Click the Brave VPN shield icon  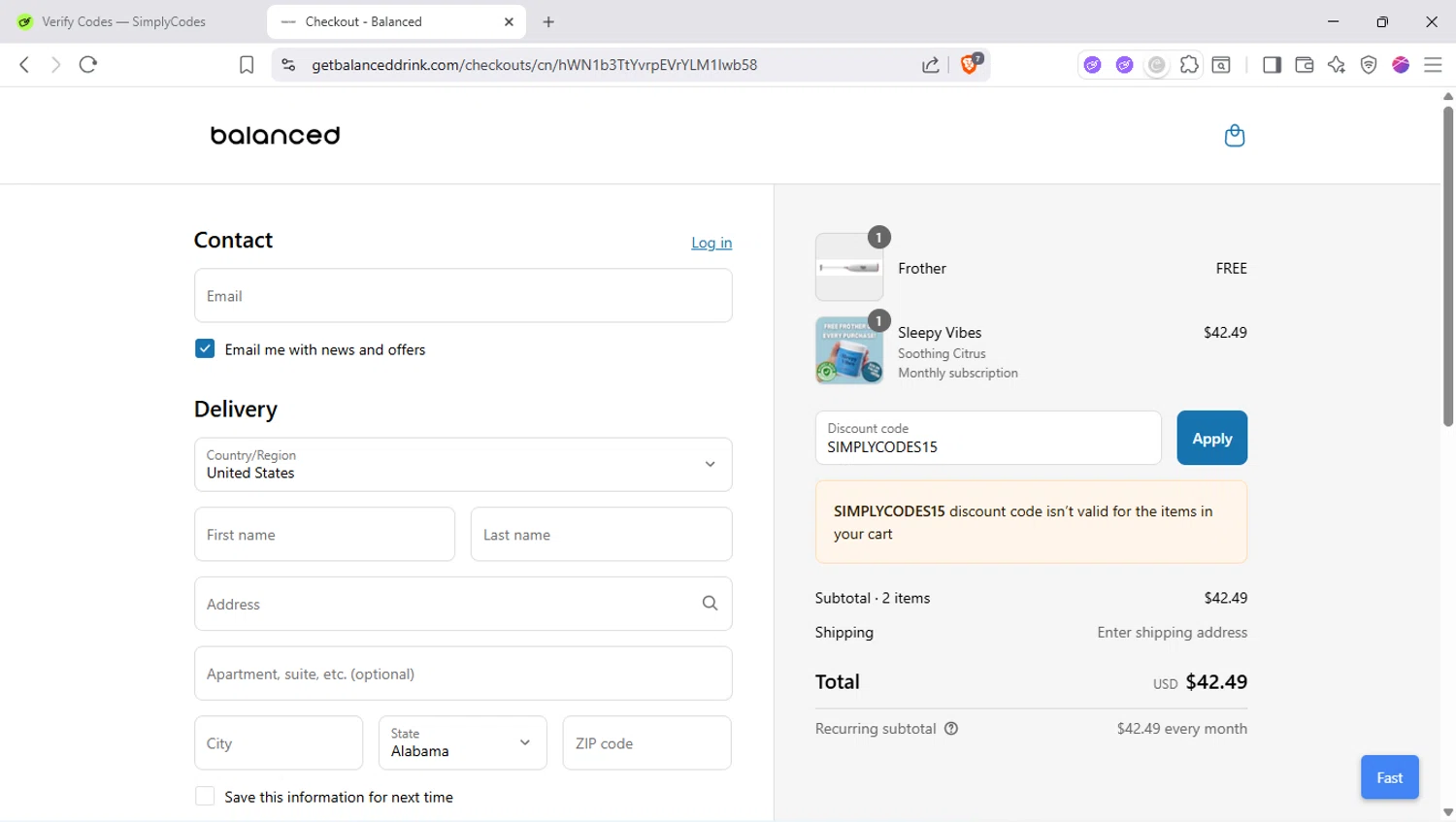[1369, 65]
